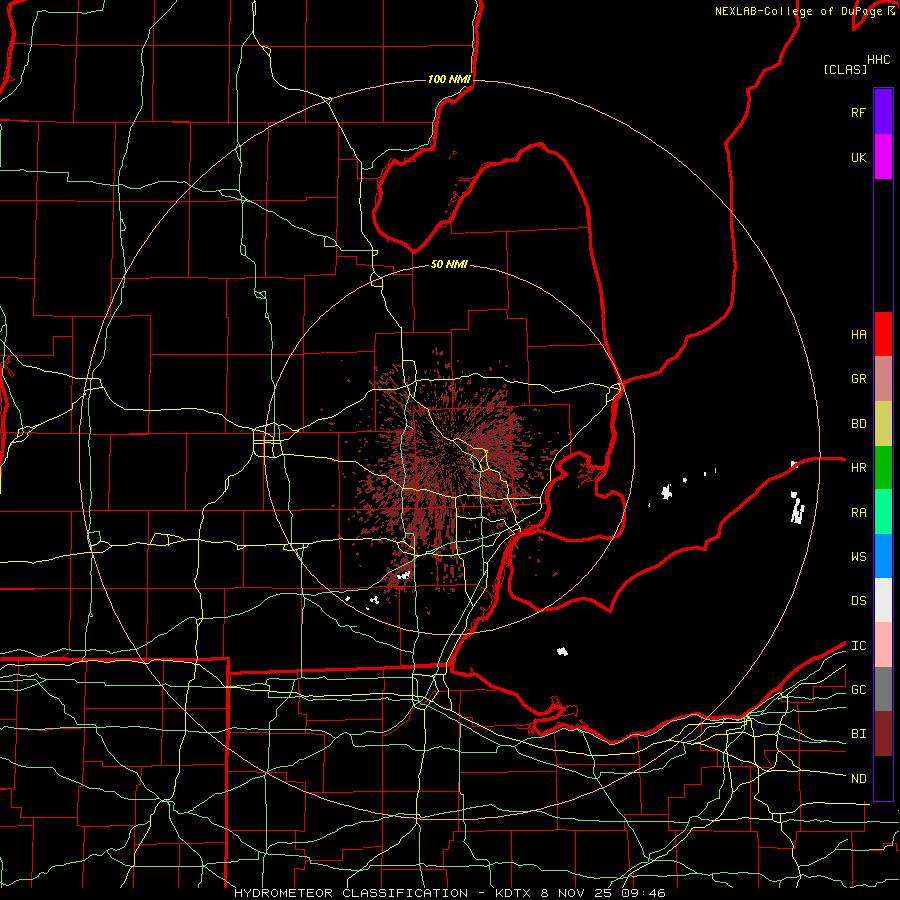Click the 'DS' legend label
The height and width of the screenshot is (900, 900).
pos(858,601)
